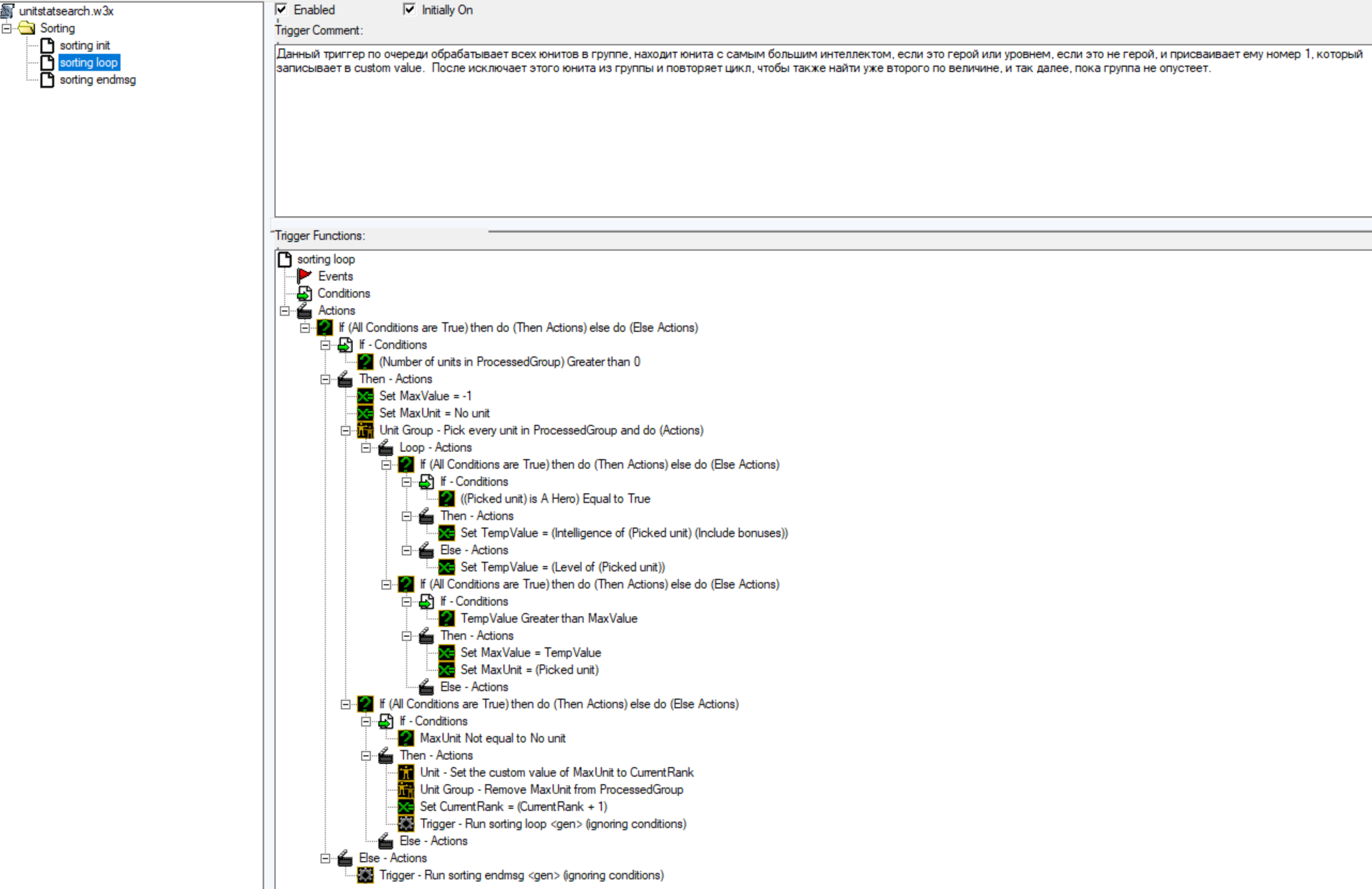
Task: Select 'Remove MaxUnit from ProcessedGroup' action
Action: [551, 789]
